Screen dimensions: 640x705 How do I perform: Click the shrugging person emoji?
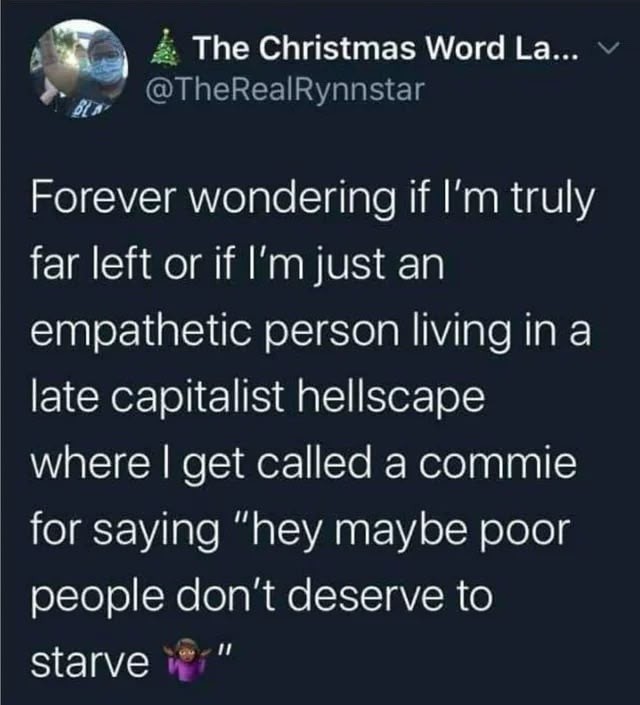(185, 661)
